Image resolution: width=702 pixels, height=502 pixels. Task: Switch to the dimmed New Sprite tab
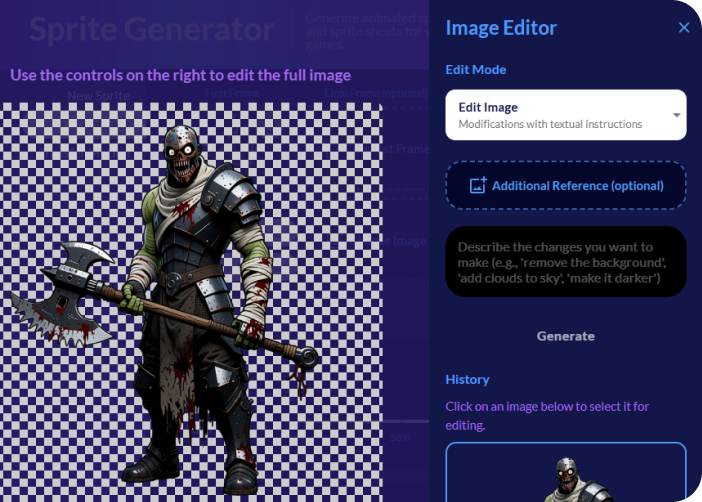pyautogui.click(x=99, y=96)
